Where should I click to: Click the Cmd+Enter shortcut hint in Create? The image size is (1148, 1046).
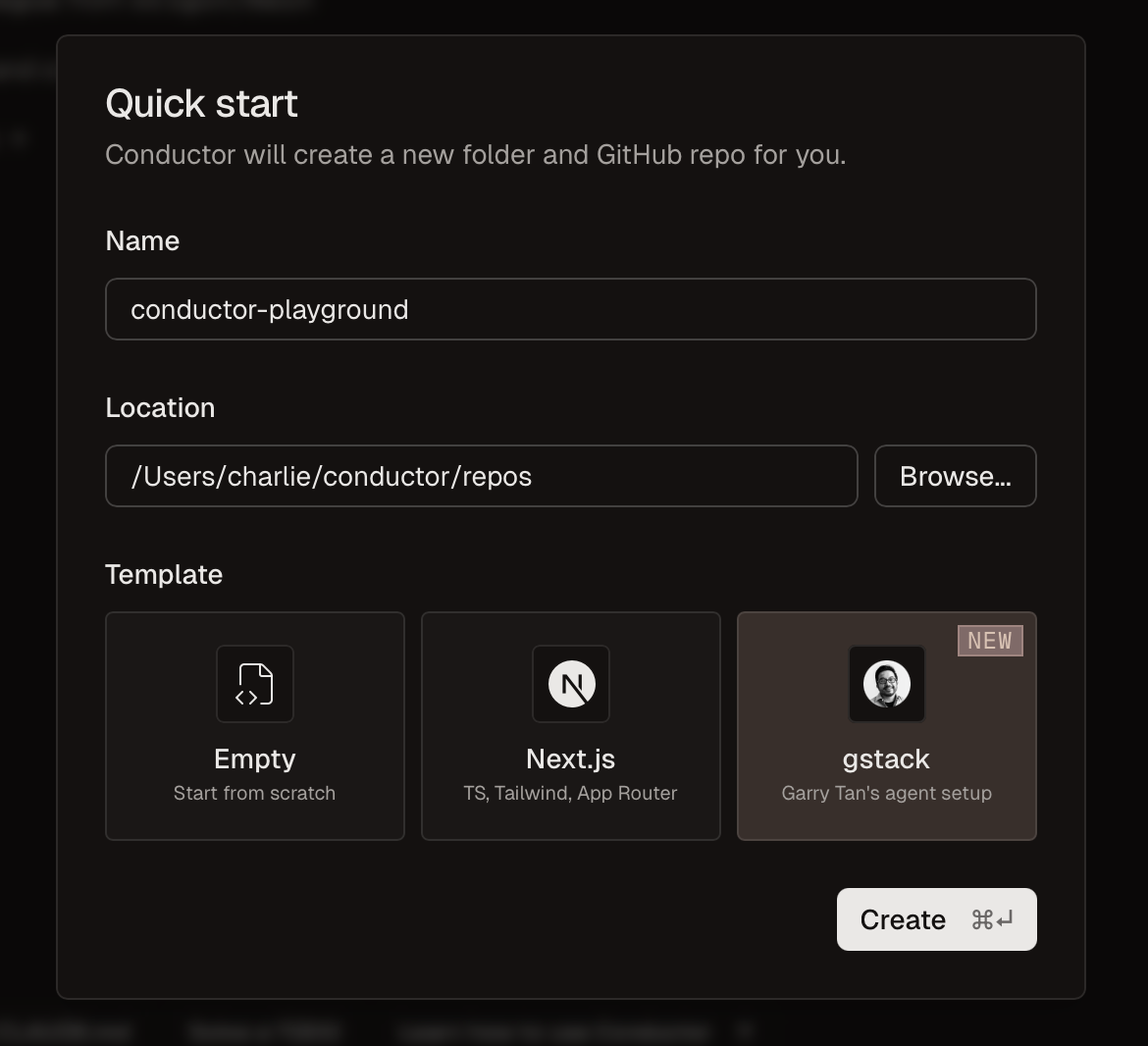991,919
